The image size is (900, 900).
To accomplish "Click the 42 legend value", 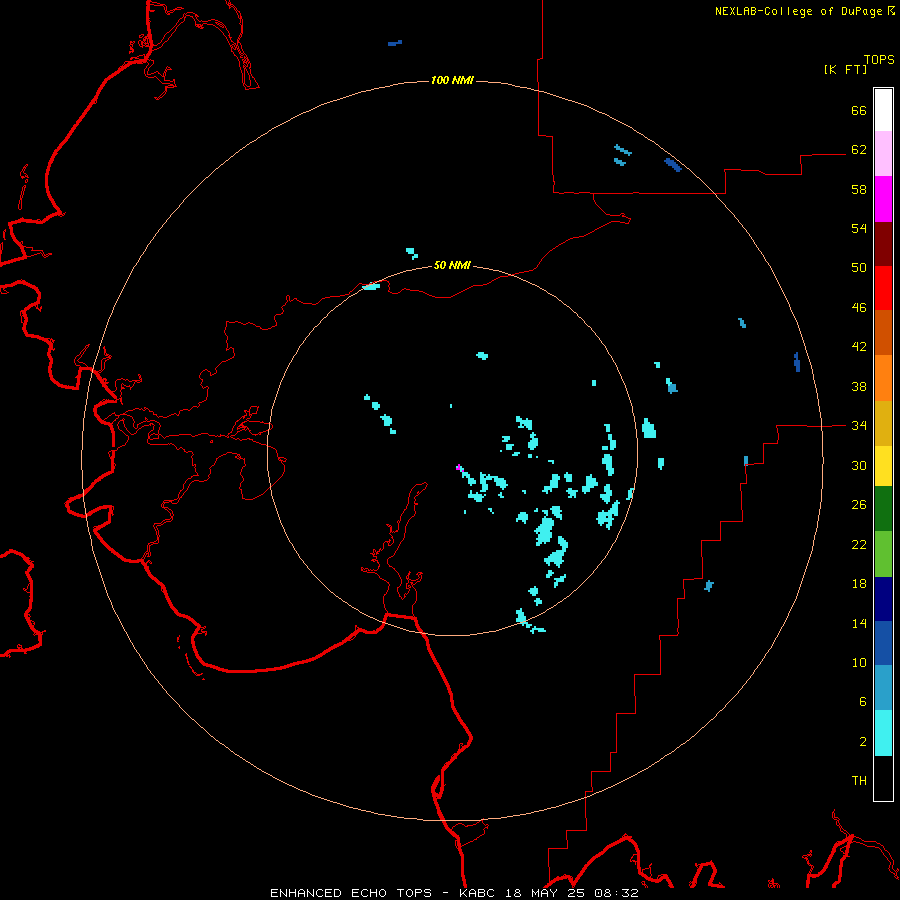I will click(x=859, y=347).
